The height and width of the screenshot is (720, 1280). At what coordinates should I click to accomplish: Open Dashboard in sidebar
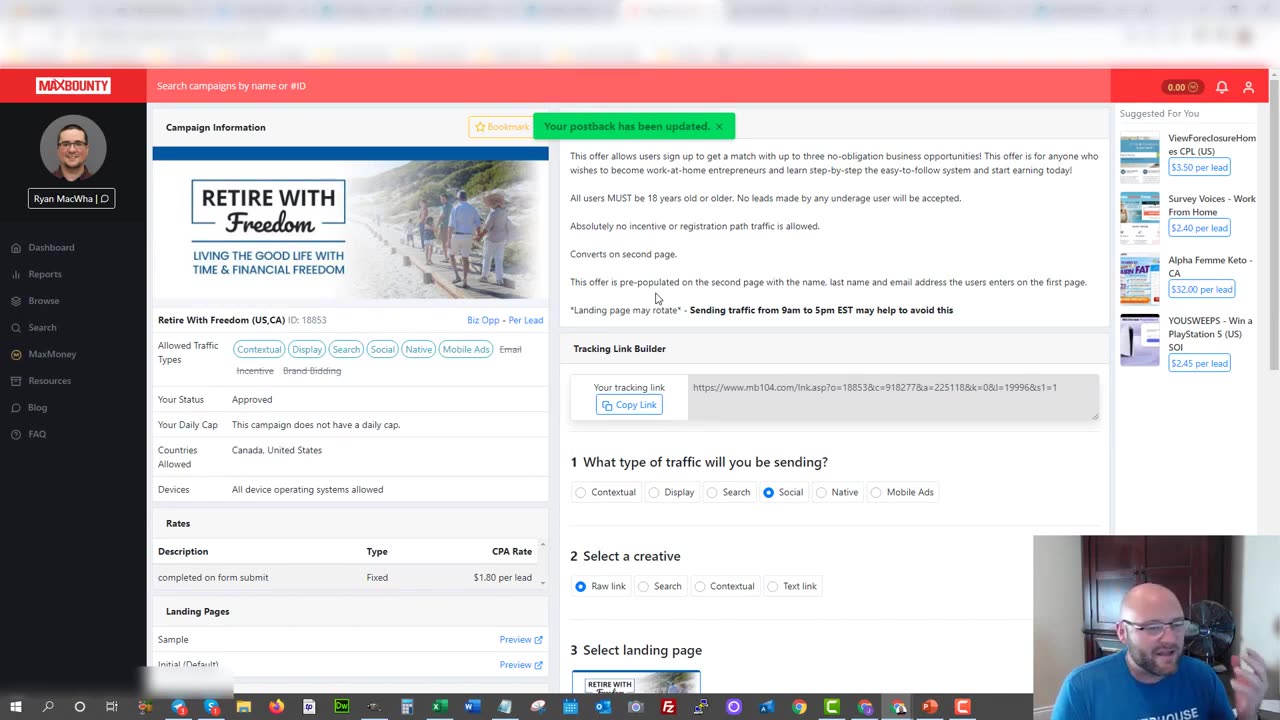coord(51,247)
